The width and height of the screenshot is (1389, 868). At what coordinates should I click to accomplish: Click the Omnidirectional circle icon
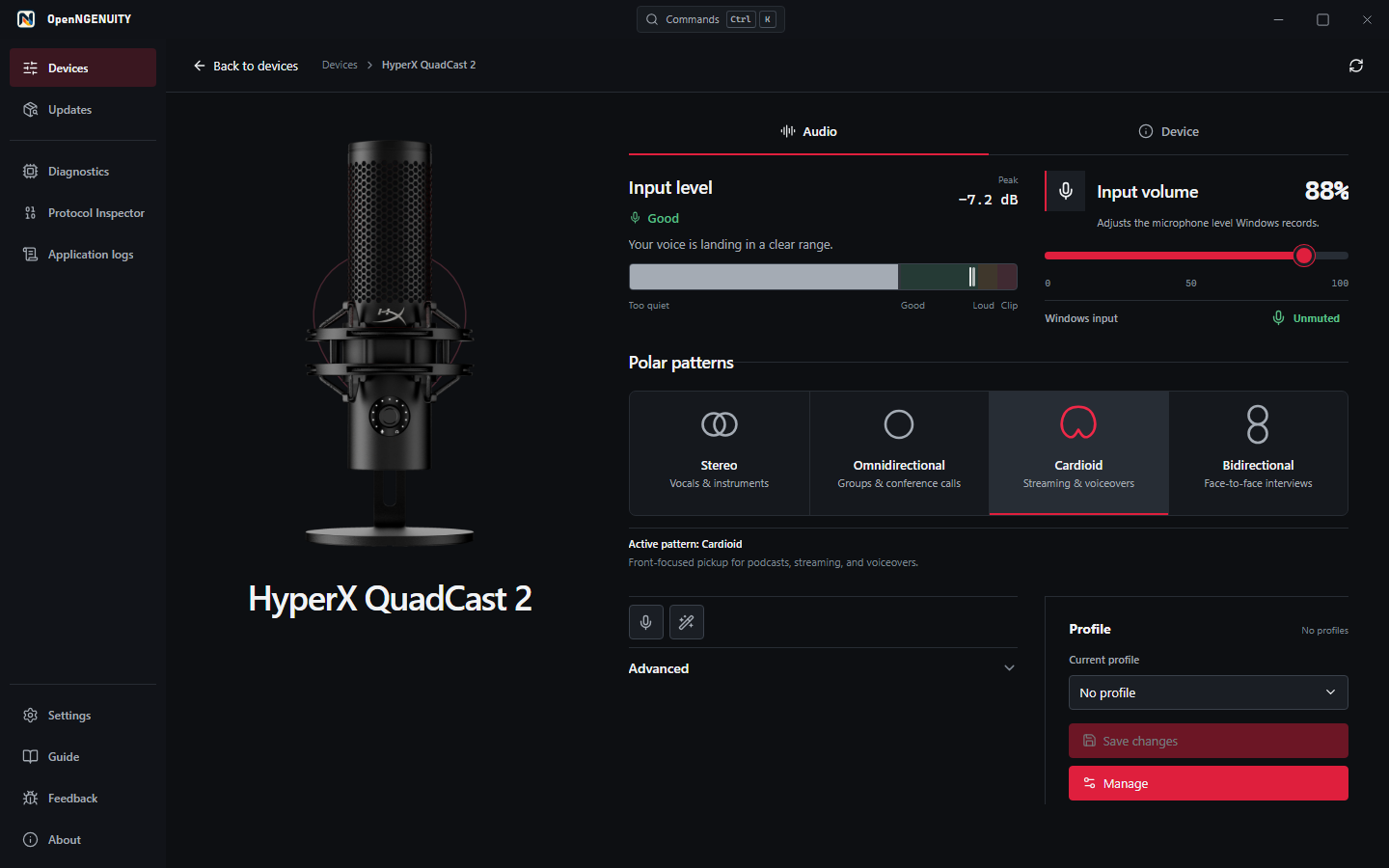[899, 424]
